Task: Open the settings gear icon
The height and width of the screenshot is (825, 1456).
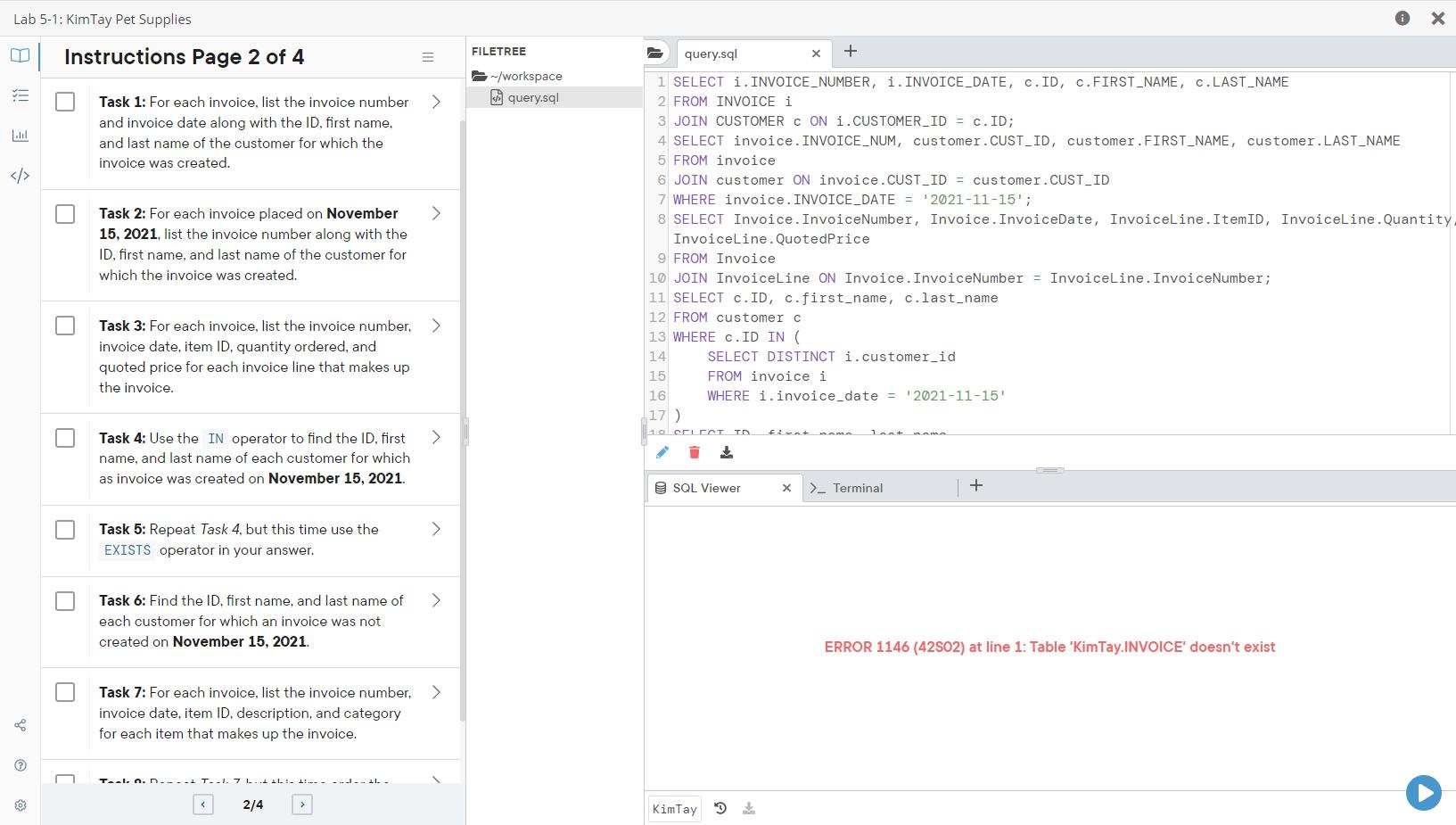Action: (20, 805)
